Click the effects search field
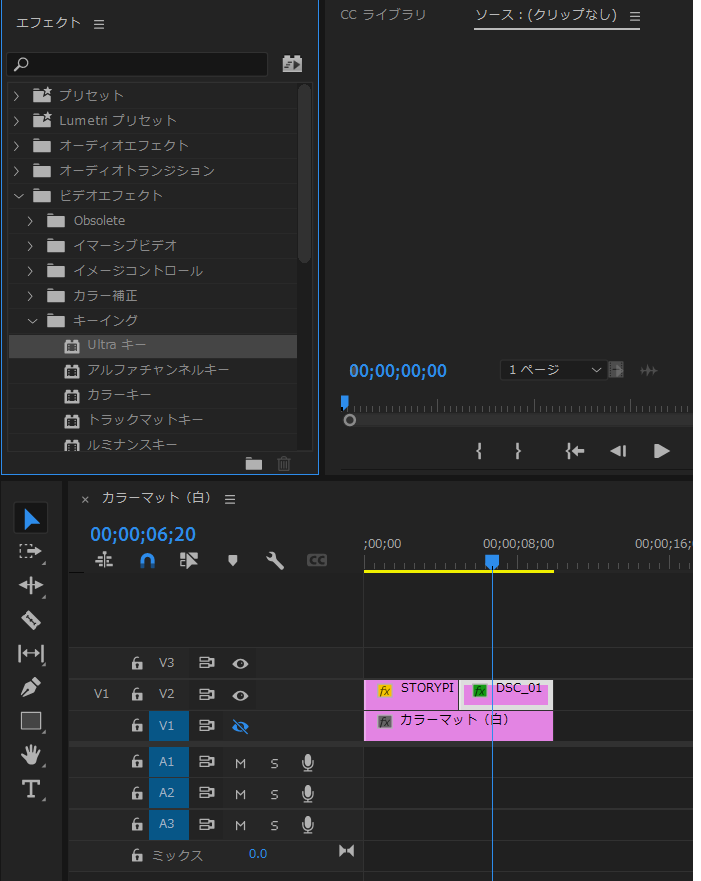701x881 pixels. pos(140,64)
